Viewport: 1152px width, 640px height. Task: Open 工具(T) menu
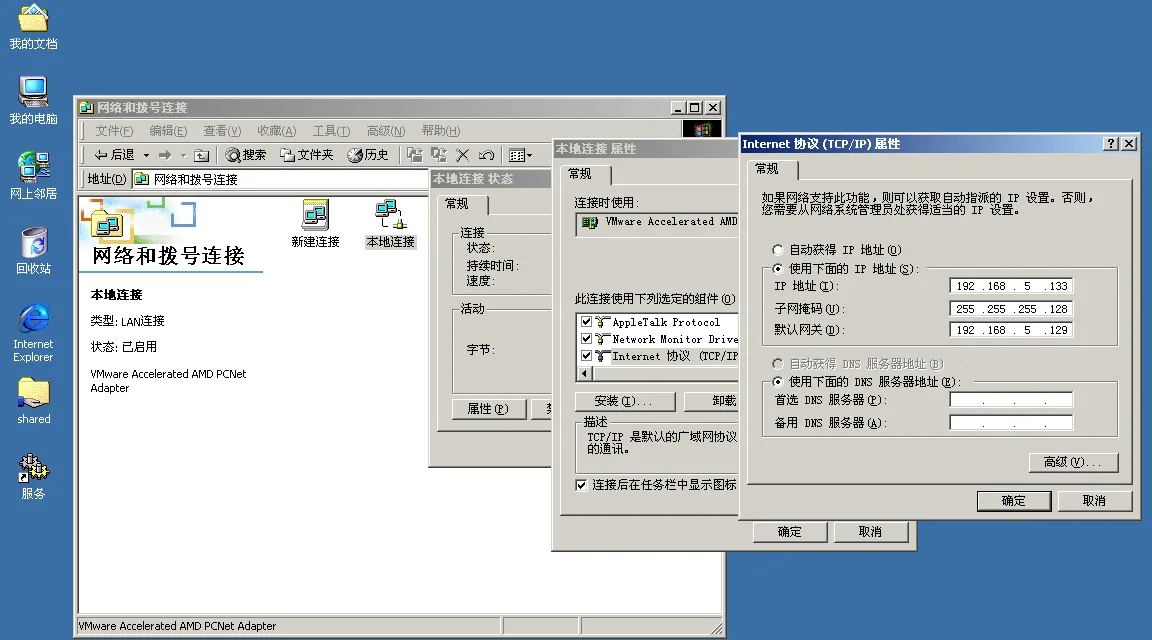(x=331, y=131)
